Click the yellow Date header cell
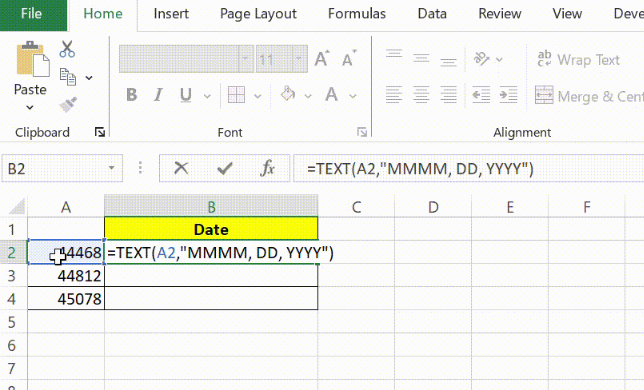Screen dimensions: 644x390 (211, 229)
